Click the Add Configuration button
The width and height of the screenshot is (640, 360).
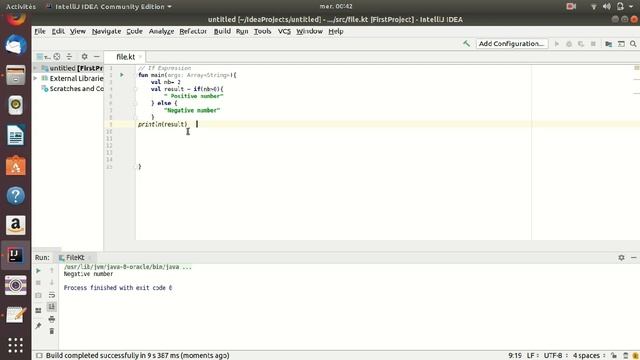[x=511, y=44]
